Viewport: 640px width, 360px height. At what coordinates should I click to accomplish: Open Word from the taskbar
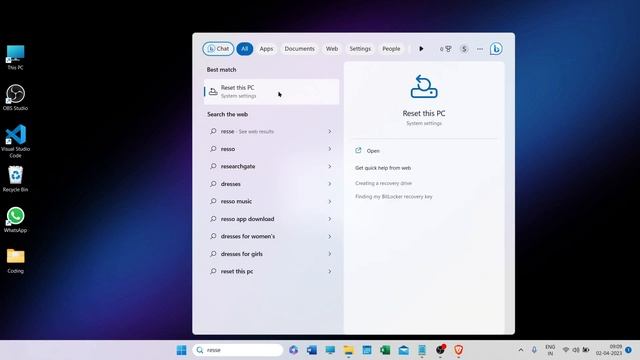pyautogui.click(x=311, y=350)
